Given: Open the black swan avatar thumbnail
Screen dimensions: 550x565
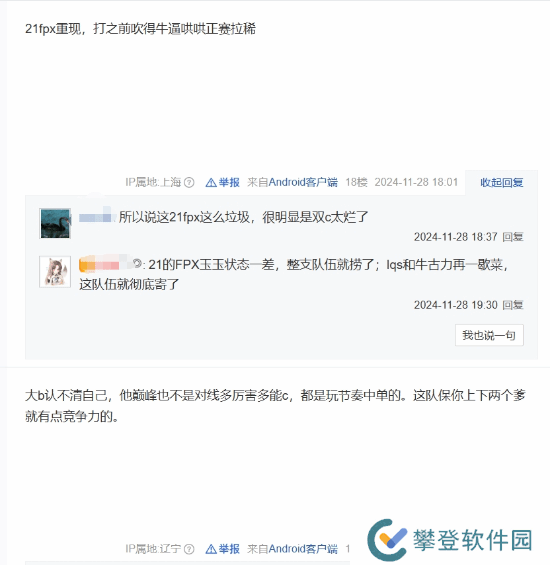Looking at the screenshot, I should pos(55,223).
